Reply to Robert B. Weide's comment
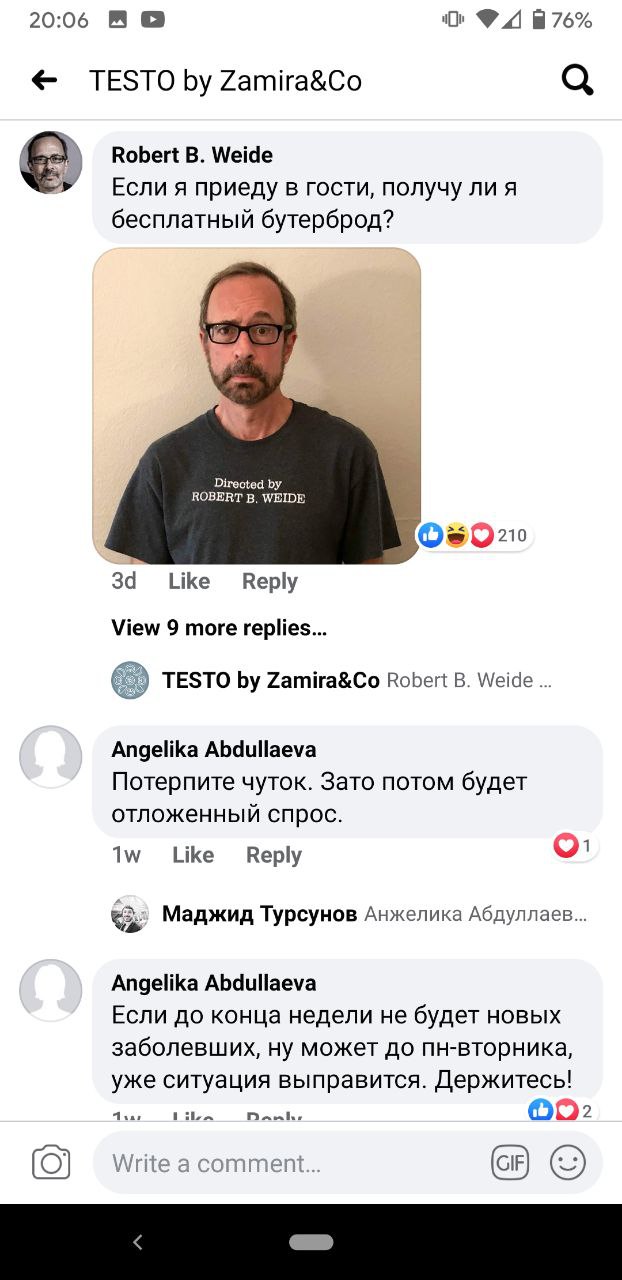The height and width of the screenshot is (1280, 622). pyautogui.click(x=270, y=581)
